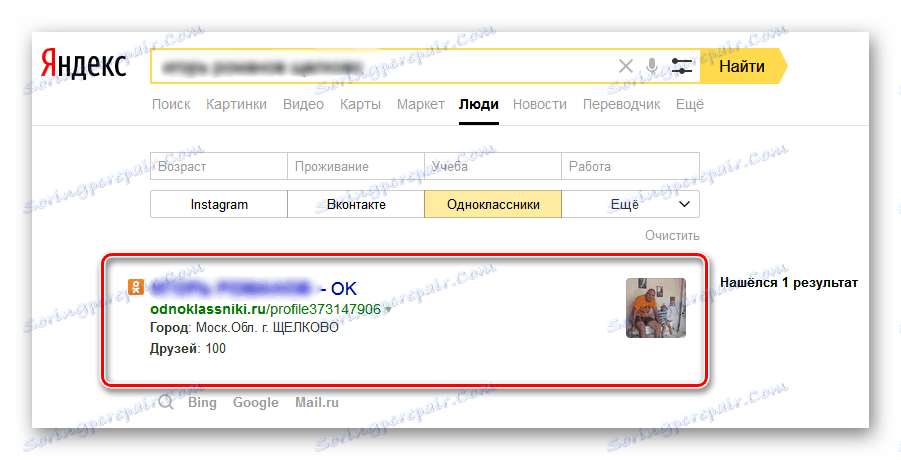
Task: Toggle the Одноклассники network filter
Action: 492,204
